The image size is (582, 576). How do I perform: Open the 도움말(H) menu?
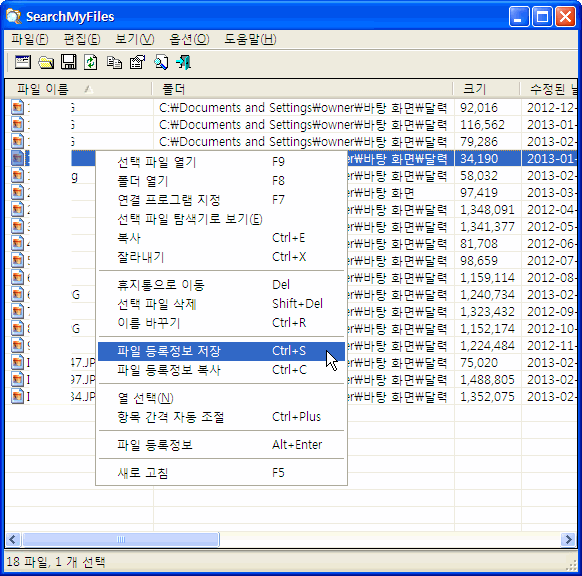(250, 39)
